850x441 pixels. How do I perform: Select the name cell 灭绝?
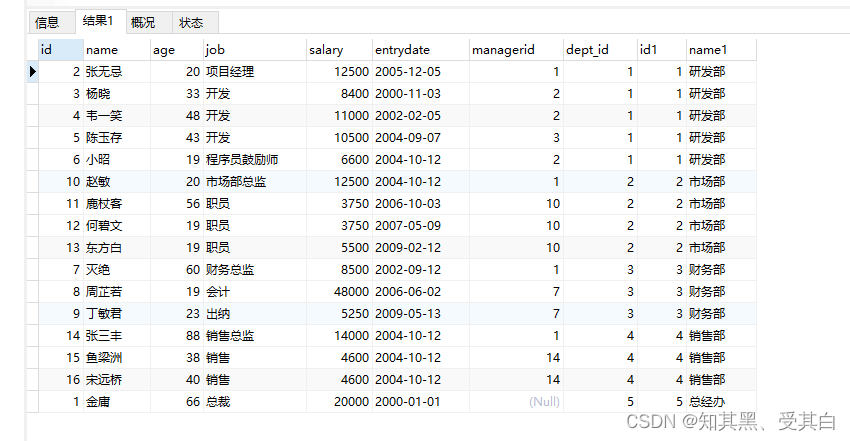click(117, 270)
